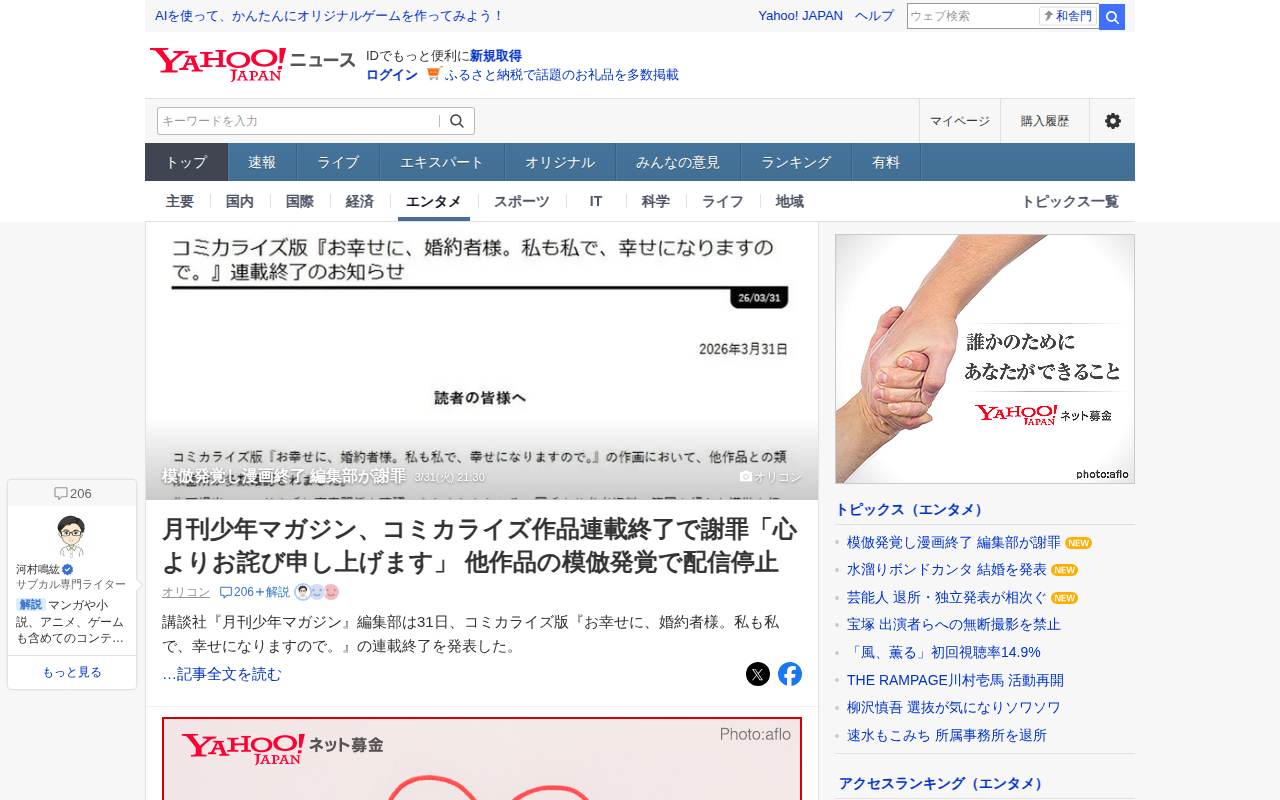Click the 河村鳴紘 avatar in the comment card
The width and height of the screenshot is (1280, 800).
[x=71, y=536]
